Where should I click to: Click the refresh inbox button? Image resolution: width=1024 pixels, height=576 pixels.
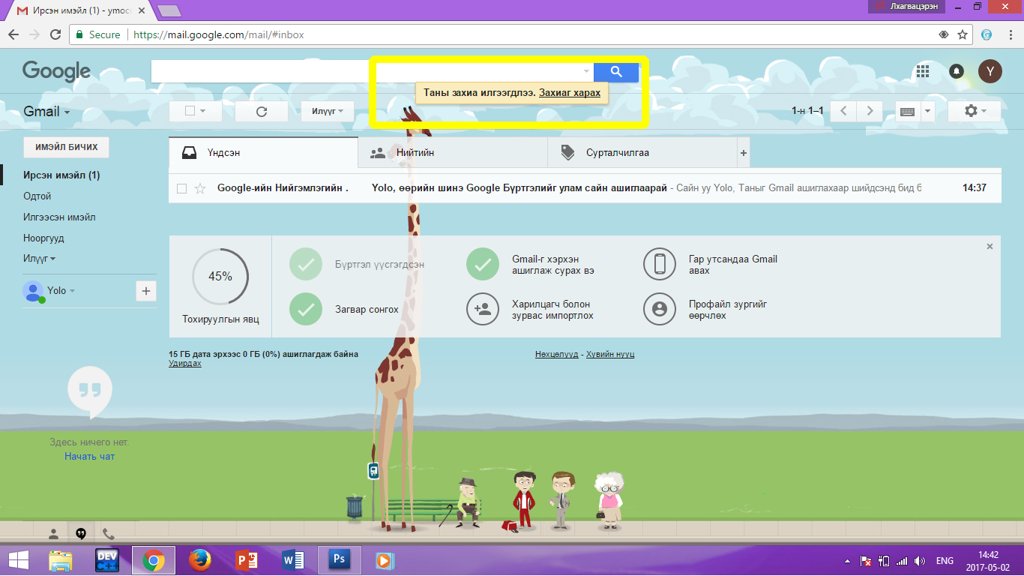pos(262,111)
